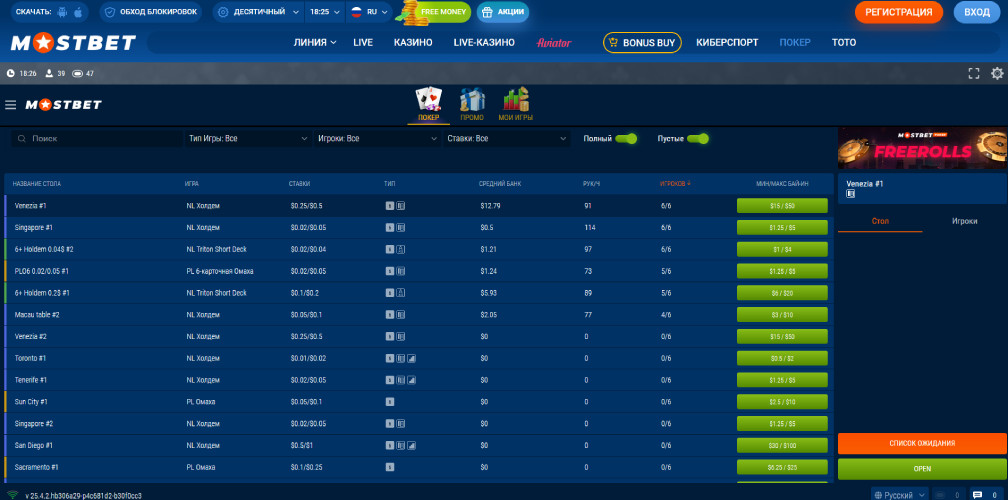This screenshot has height=500, width=1008.
Task: Click the dollar type icon in Sun City #1 row
Action: pyautogui.click(x=390, y=402)
